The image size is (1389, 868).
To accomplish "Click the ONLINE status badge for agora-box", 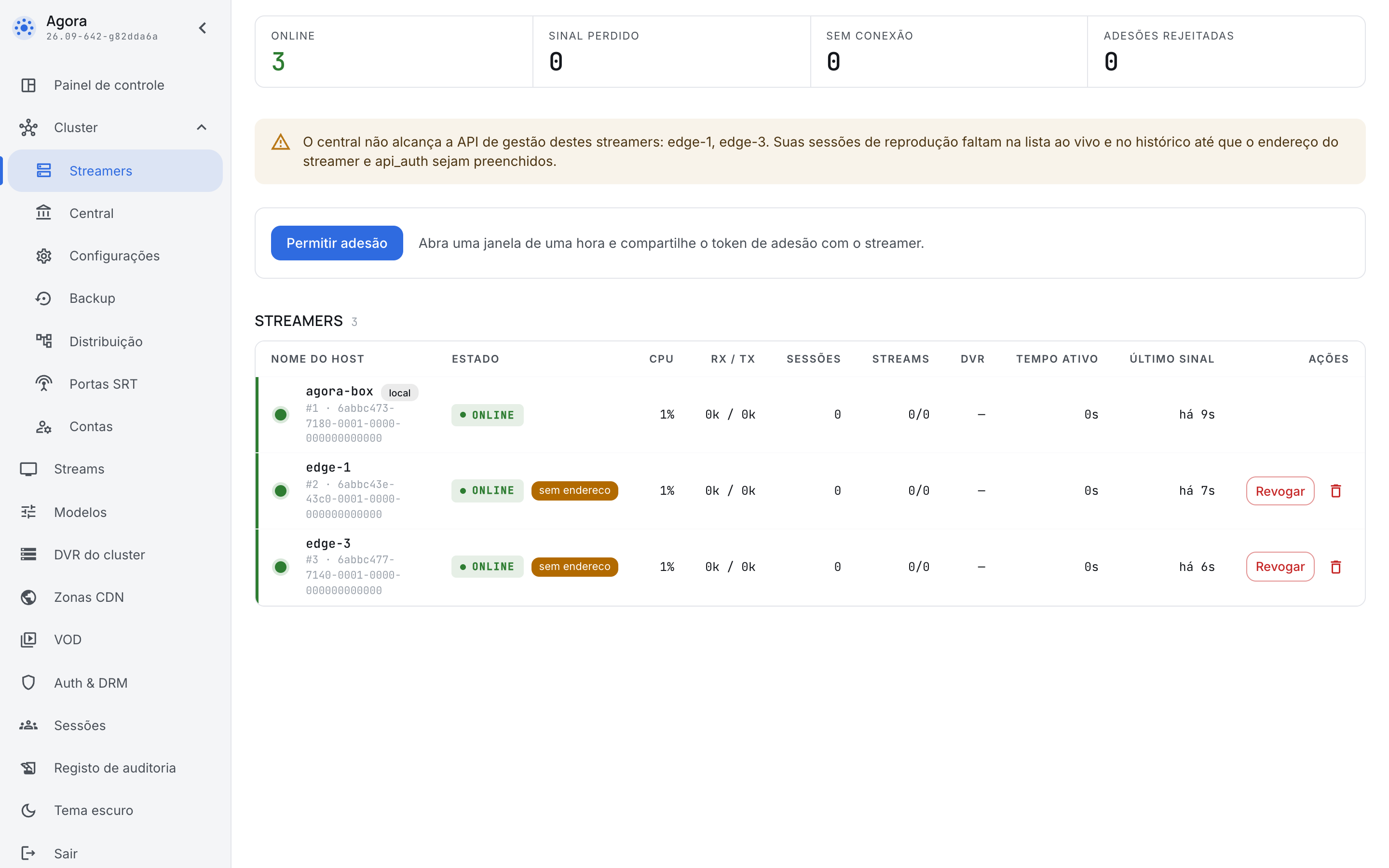I will pyautogui.click(x=487, y=415).
